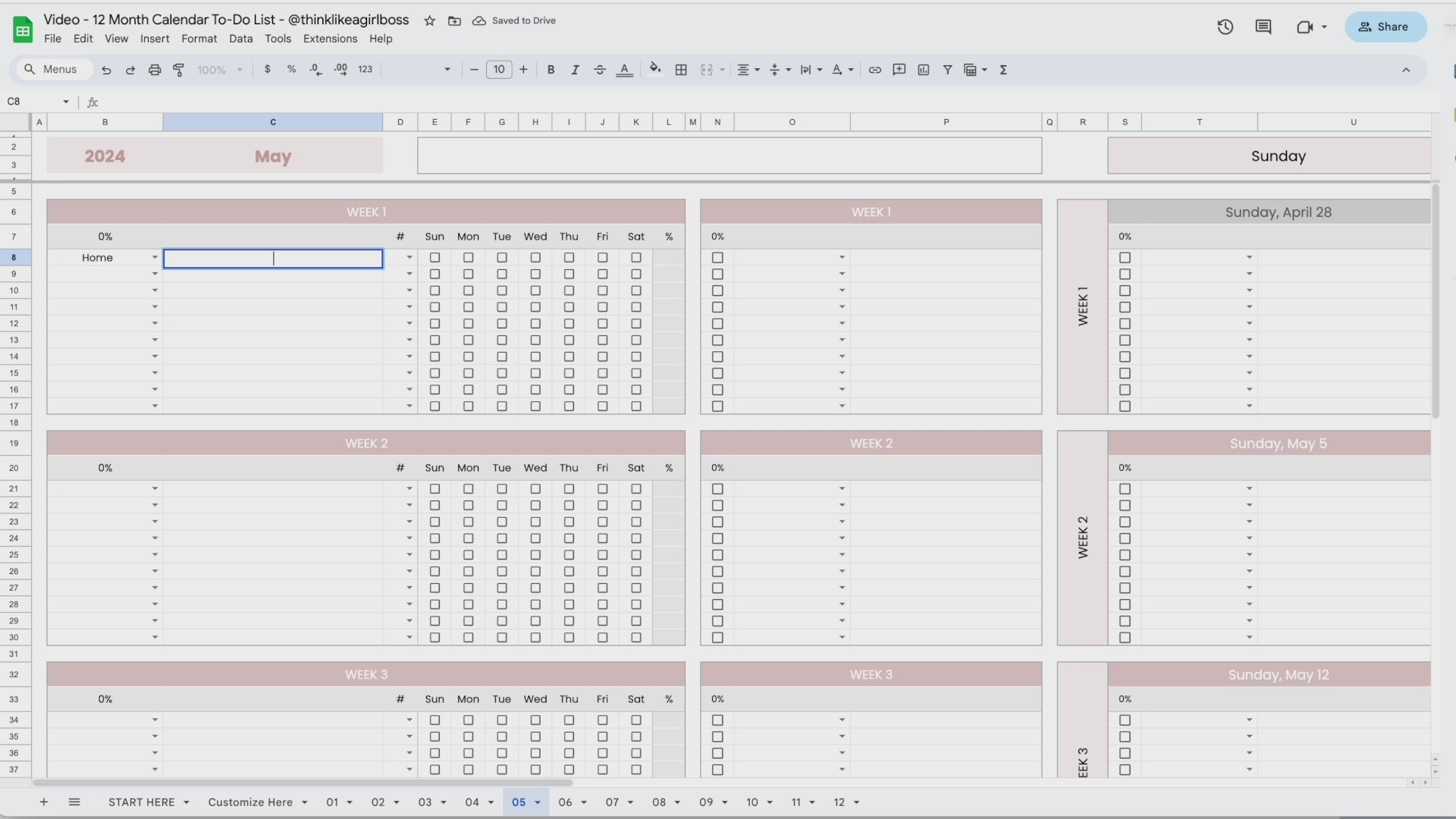Viewport: 1456px width, 819px height.
Task: Check the Sun checkbox in row 8
Action: click(435, 258)
